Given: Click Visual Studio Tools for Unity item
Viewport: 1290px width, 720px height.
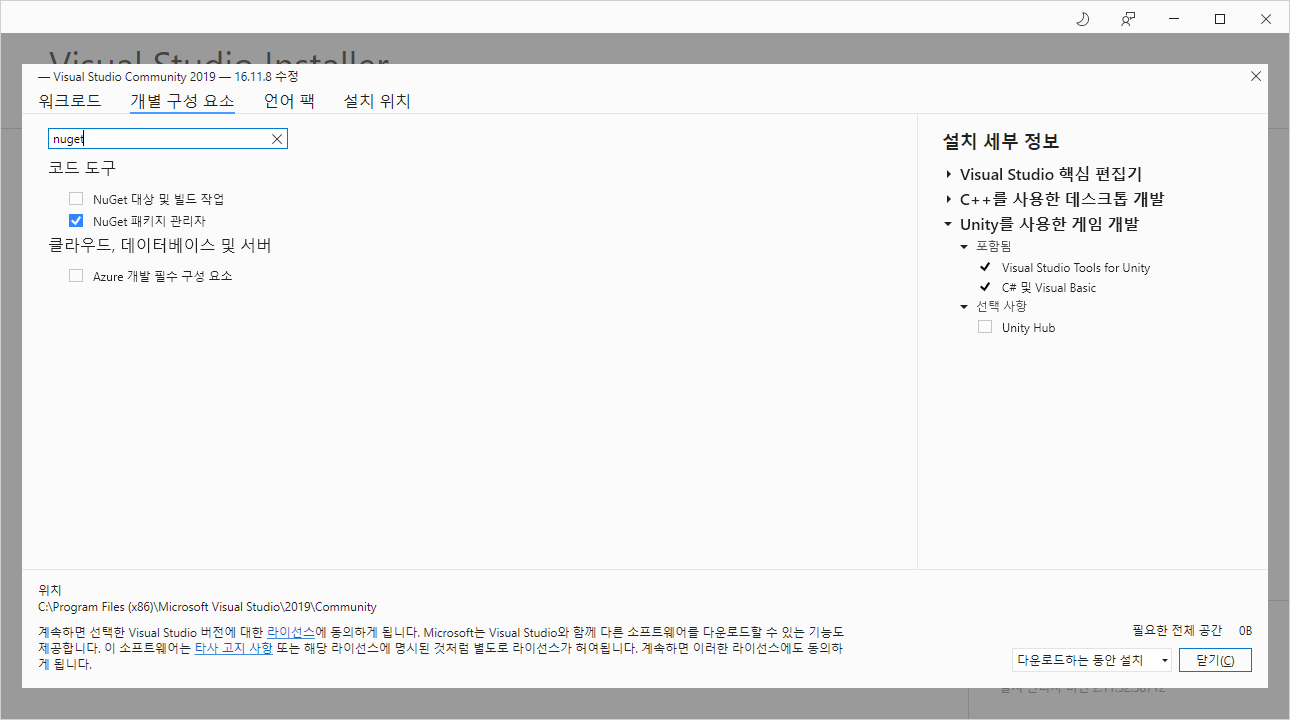Looking at the screenshot, I should tap(1076, 268).
